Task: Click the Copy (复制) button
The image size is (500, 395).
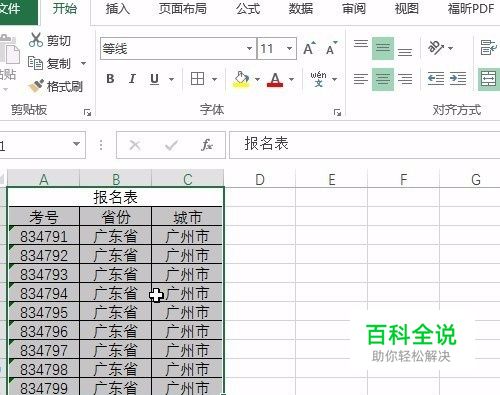Action: (x=50, y=63)
